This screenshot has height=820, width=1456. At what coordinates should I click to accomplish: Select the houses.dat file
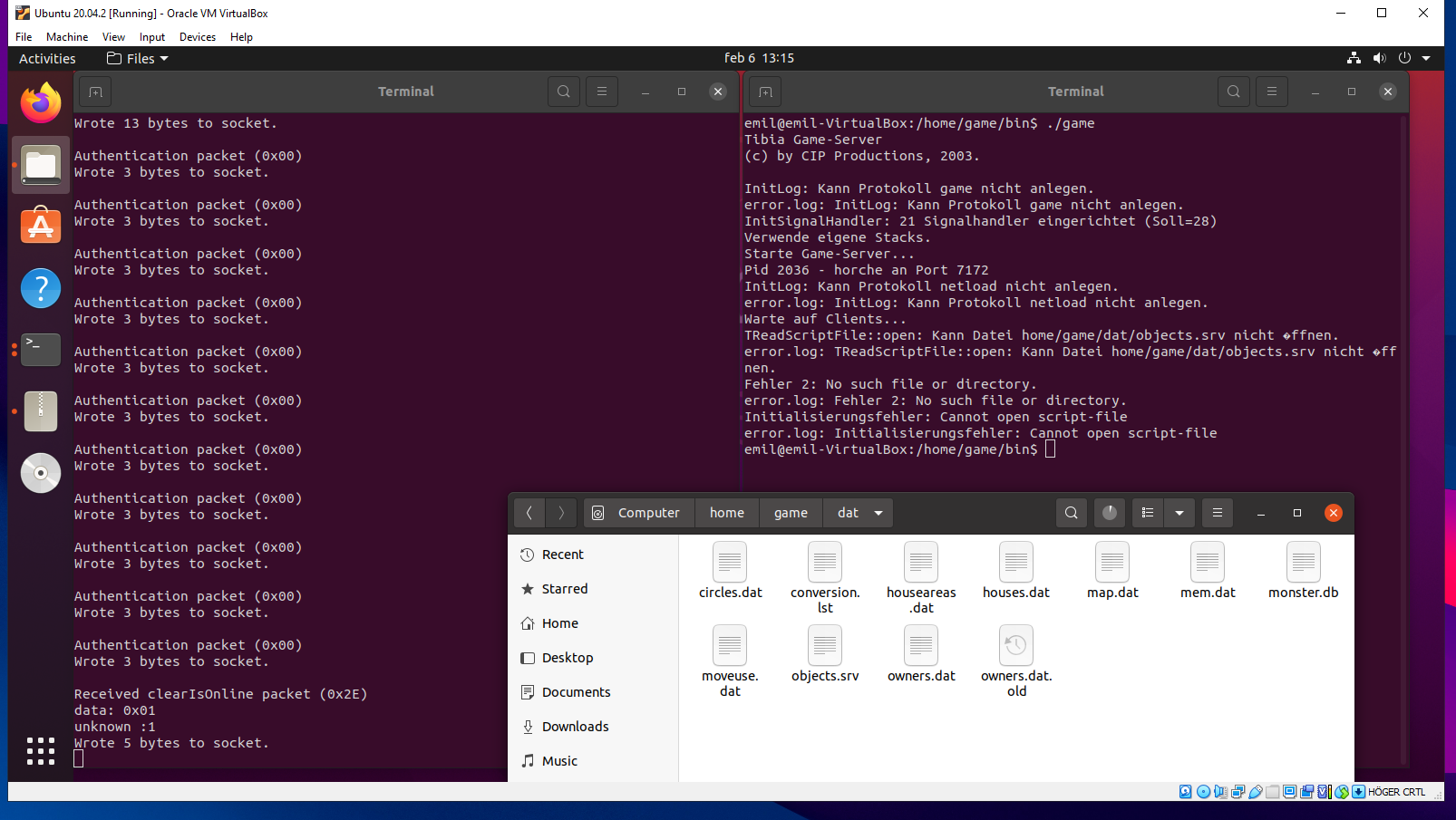coord(1016,571)
